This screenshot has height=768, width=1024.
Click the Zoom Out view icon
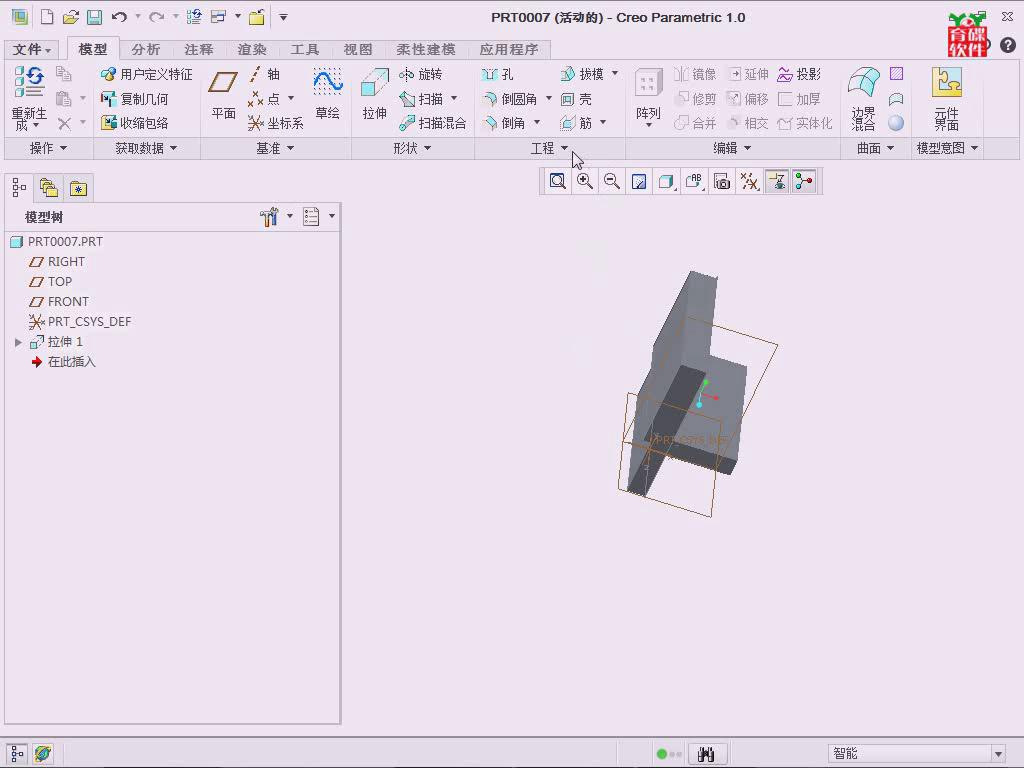click(611, 181)
